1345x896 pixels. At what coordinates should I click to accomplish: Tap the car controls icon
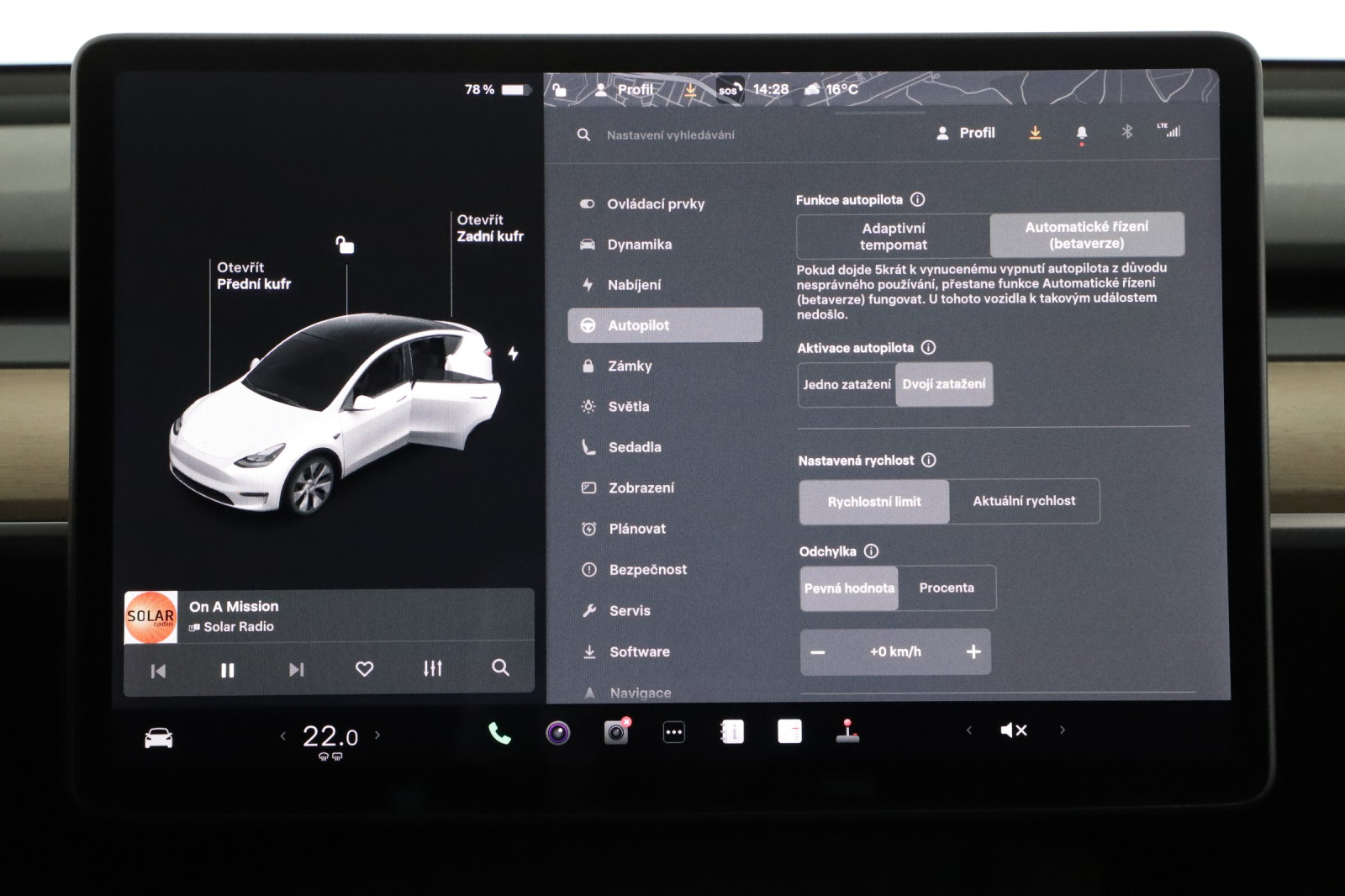tap(159, 738)
